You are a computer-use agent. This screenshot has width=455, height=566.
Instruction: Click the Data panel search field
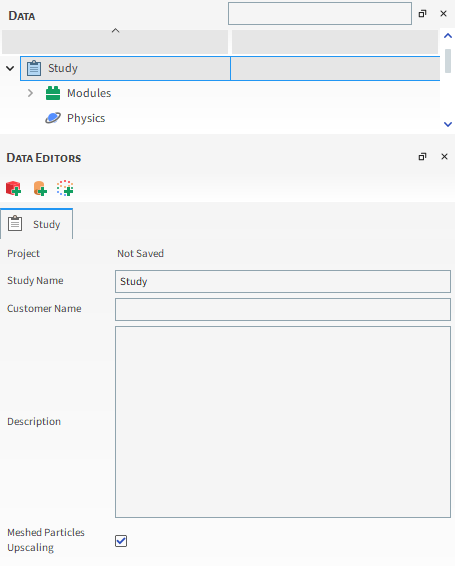[320, 14]
